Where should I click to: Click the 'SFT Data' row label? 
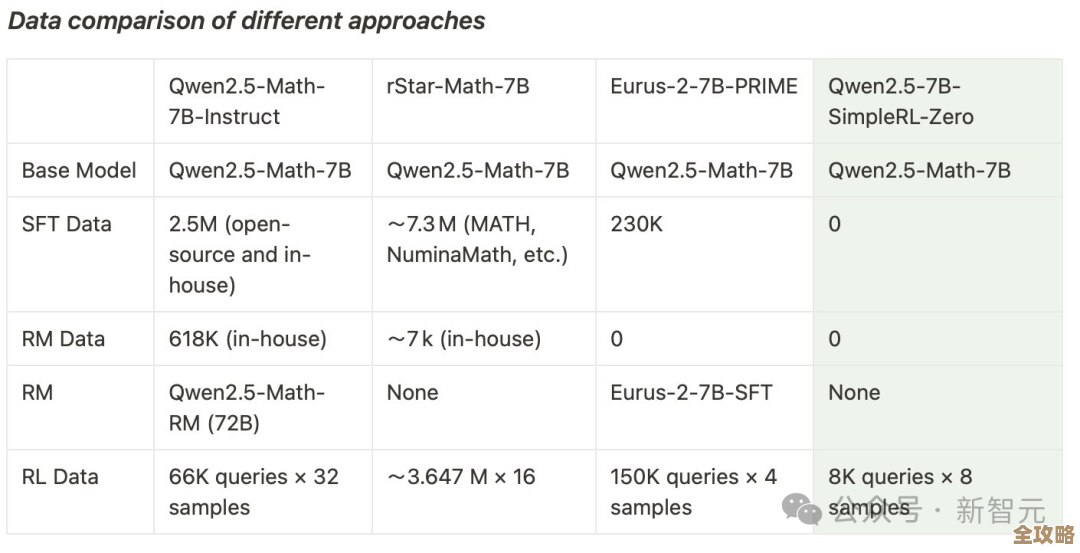point(66,224)
